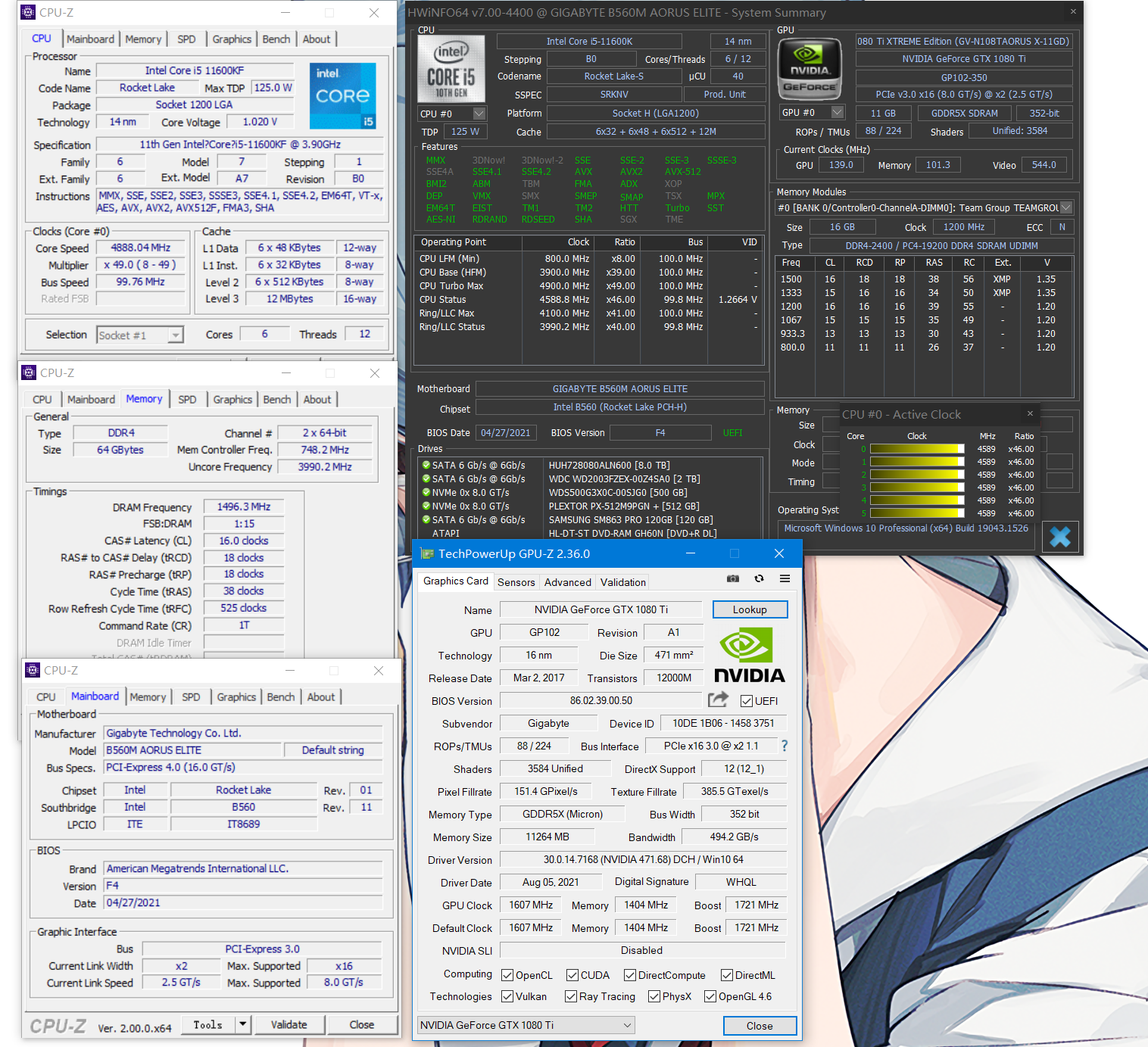1148x1047 pixels.
Task: Toggle the DirectCompute checkbox
Action: (x=630, y=975)
